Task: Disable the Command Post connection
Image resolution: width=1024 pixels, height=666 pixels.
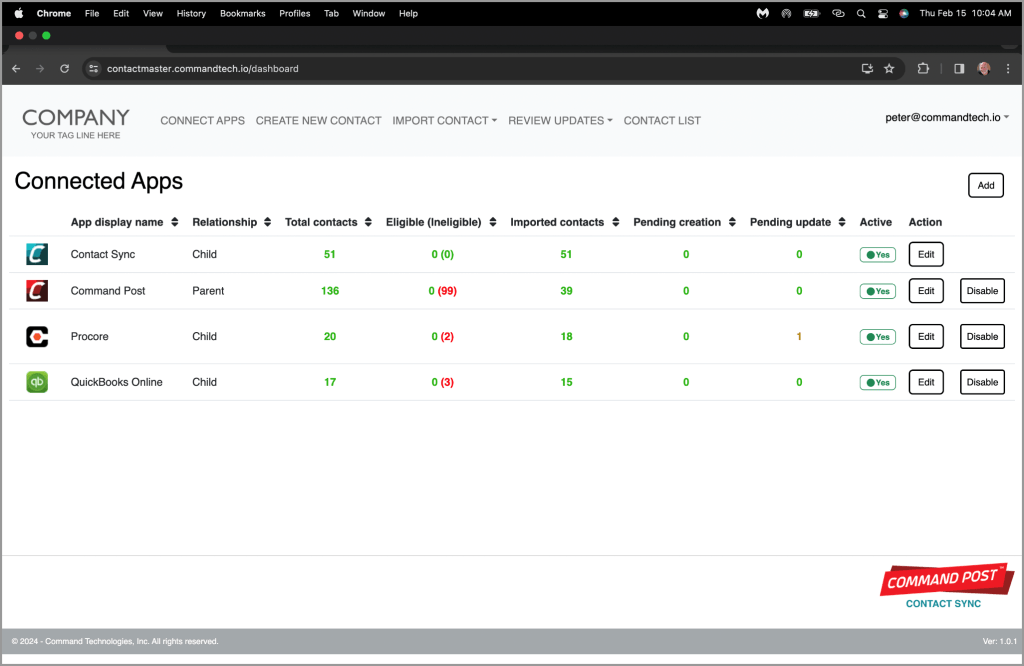Action: point(982,290)
